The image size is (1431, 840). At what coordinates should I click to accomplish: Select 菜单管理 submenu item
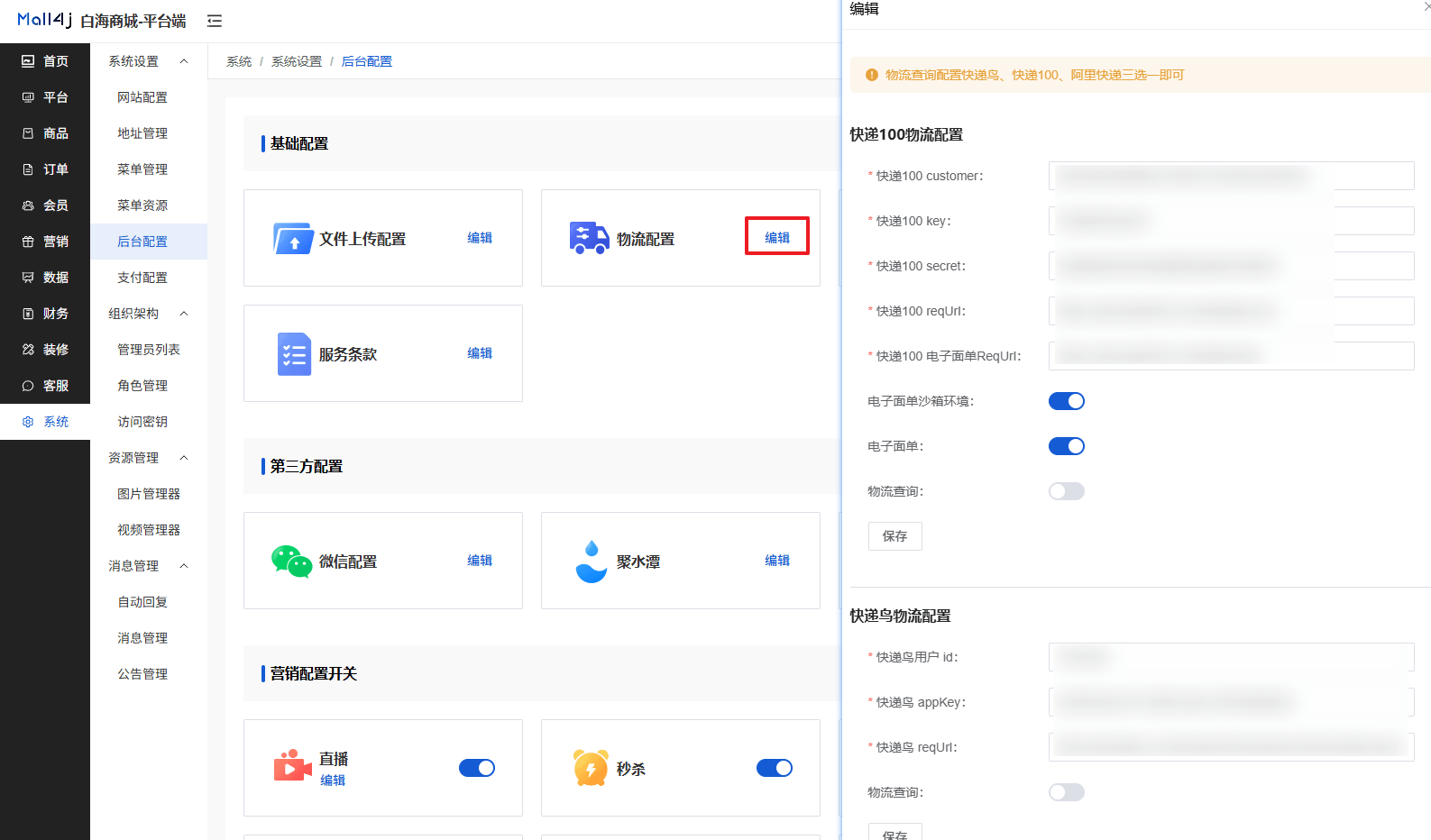click(149, 169)
